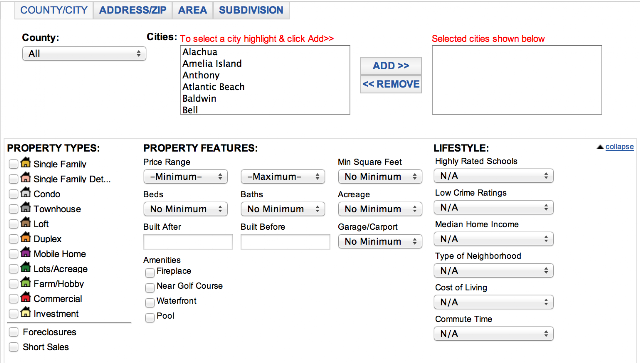Expand the Baths No Minimum dropdown
This screenshot has width=640, height=363.
[282, 209]
